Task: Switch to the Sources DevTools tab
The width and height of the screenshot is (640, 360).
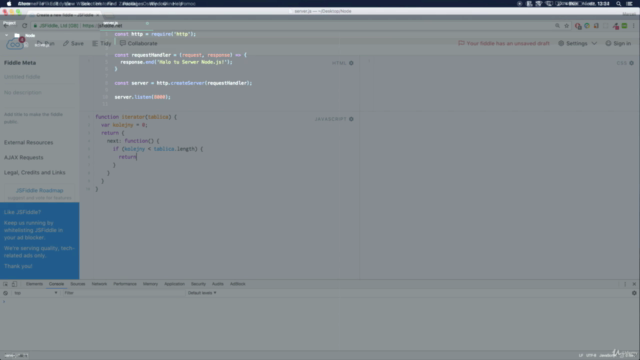Action: coord(78,284)
